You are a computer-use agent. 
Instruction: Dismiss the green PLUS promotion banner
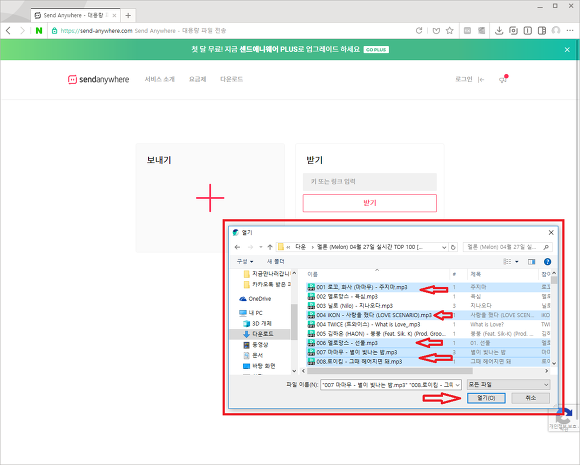click(567, 50)
